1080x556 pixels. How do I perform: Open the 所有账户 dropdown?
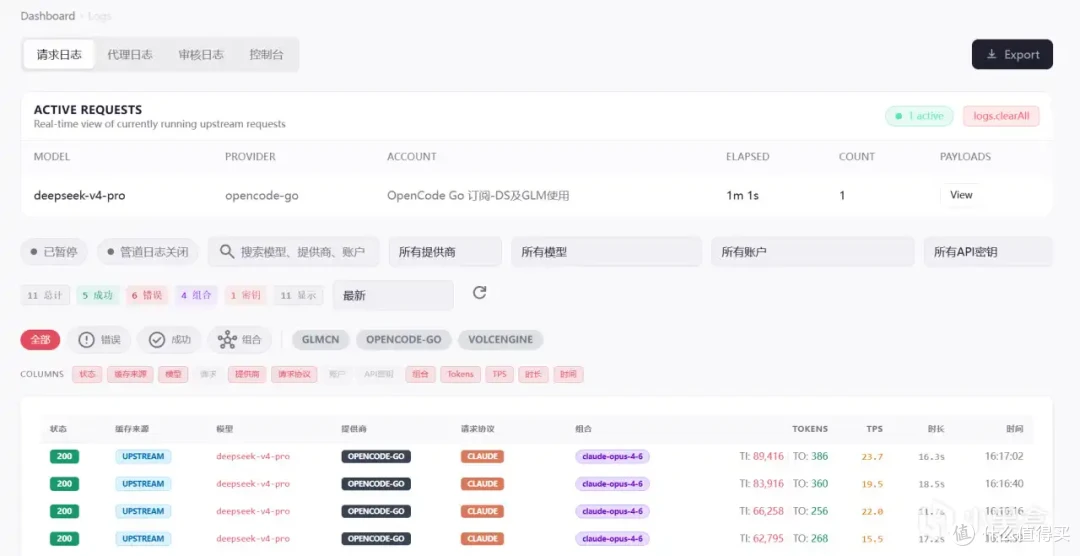[x=813, y=252]
